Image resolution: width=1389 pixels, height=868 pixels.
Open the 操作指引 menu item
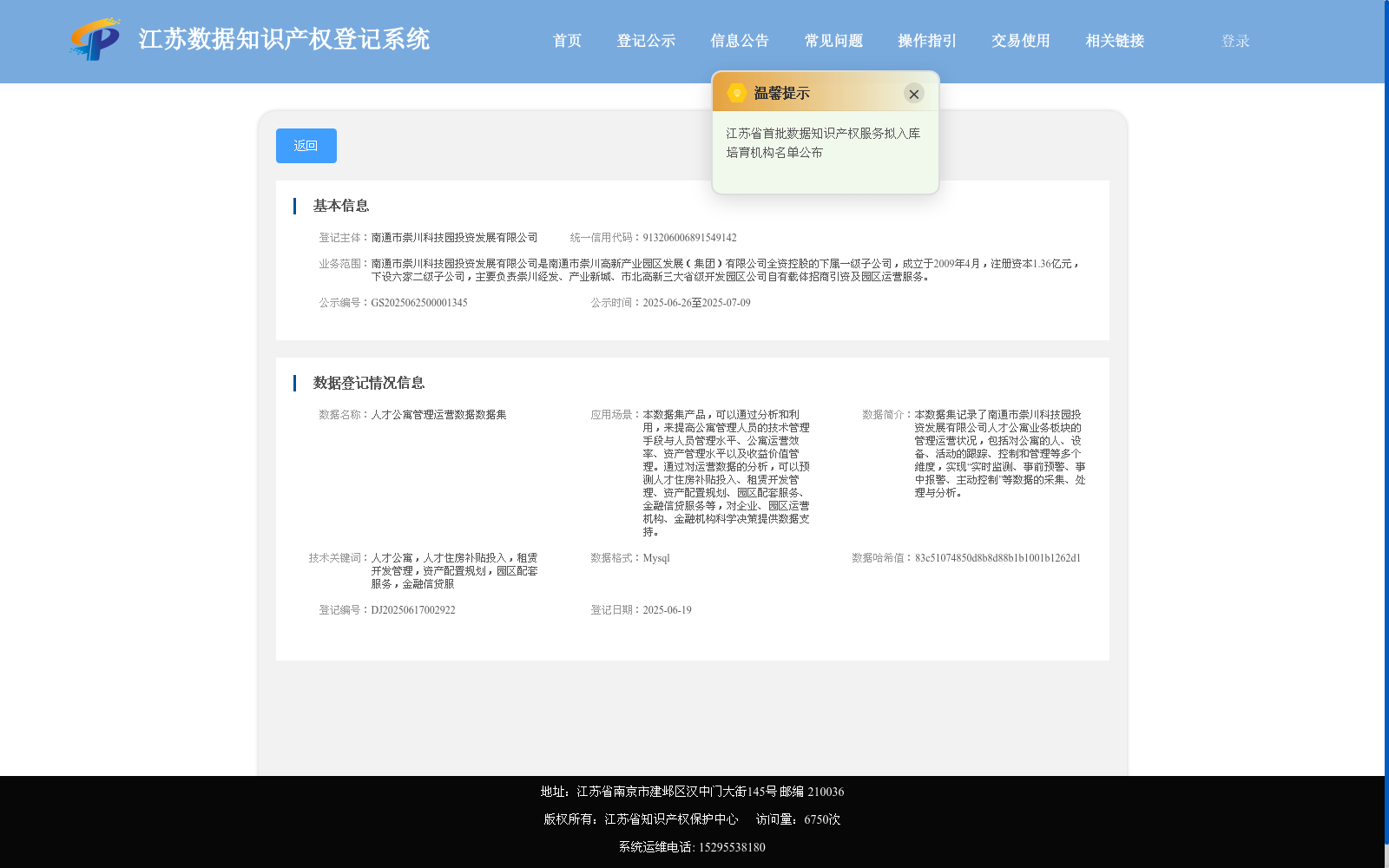(x=927, y=41)
